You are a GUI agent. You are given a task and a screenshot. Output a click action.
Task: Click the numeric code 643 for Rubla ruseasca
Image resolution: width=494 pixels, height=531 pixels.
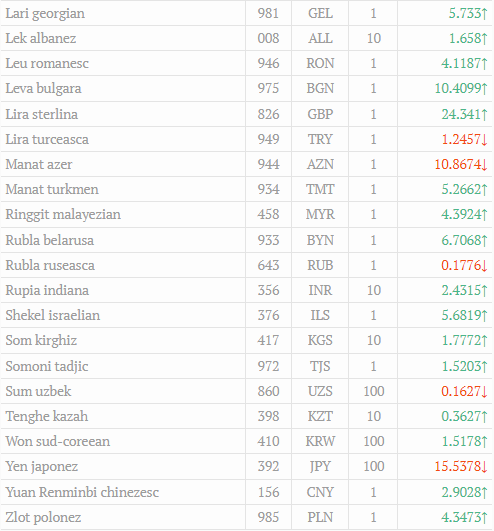268,265
